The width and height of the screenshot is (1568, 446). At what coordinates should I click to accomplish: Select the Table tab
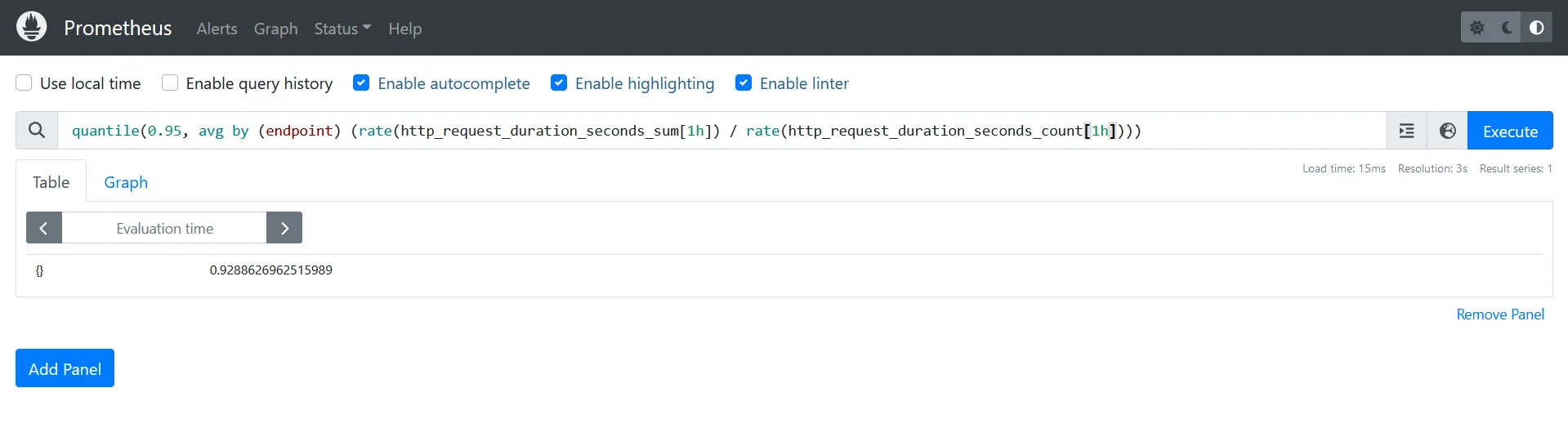coord(51,182)
